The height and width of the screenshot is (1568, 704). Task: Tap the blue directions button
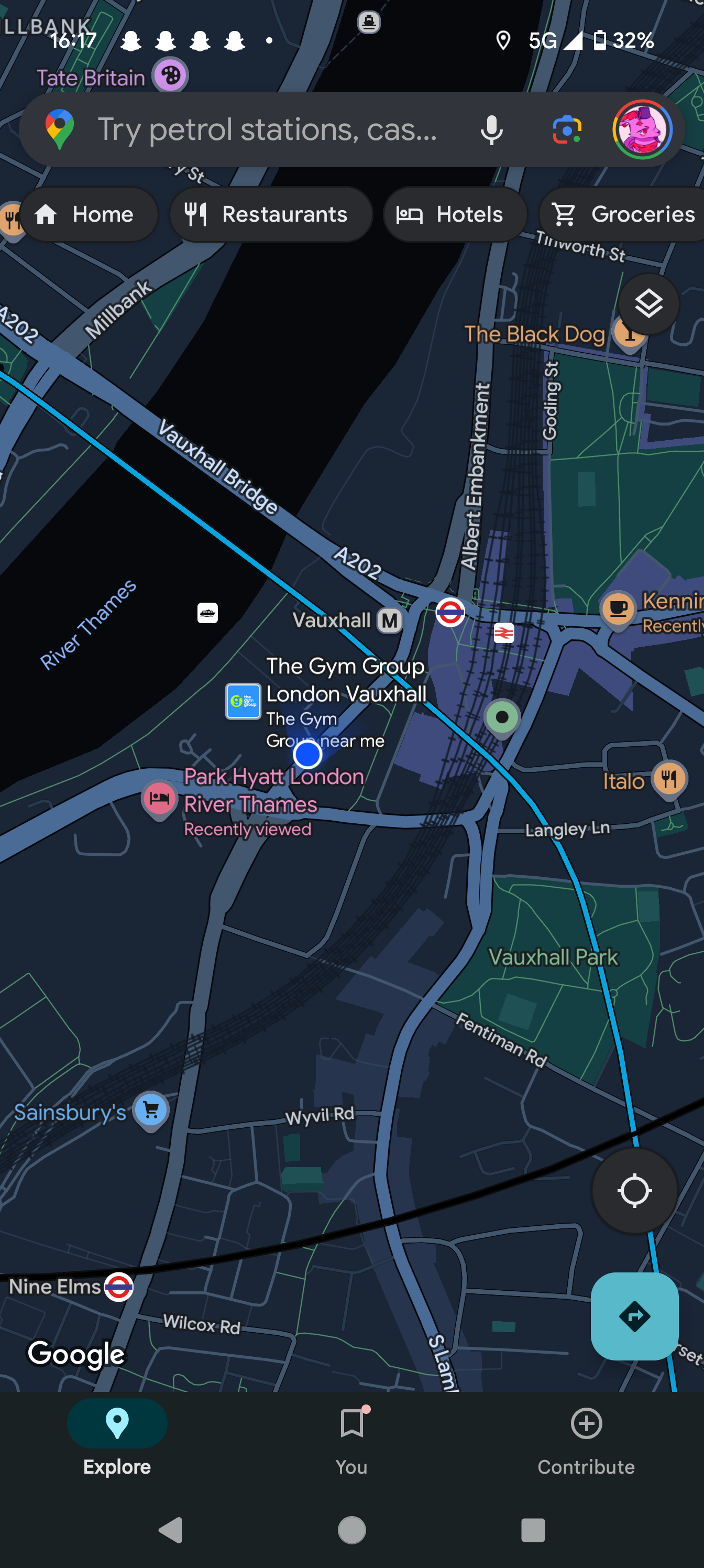point(635,1316)
